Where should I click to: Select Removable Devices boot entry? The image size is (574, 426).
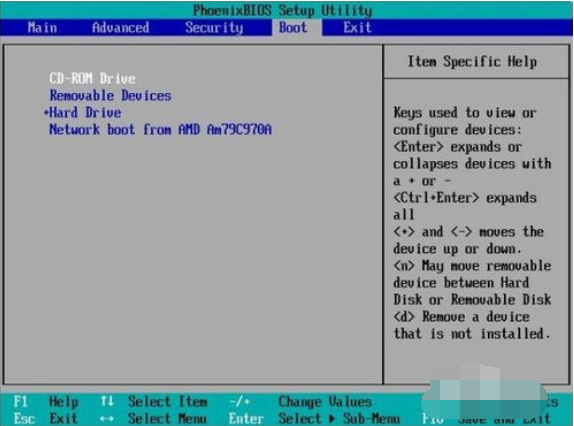pyautogui.click(x=111, y=96)
